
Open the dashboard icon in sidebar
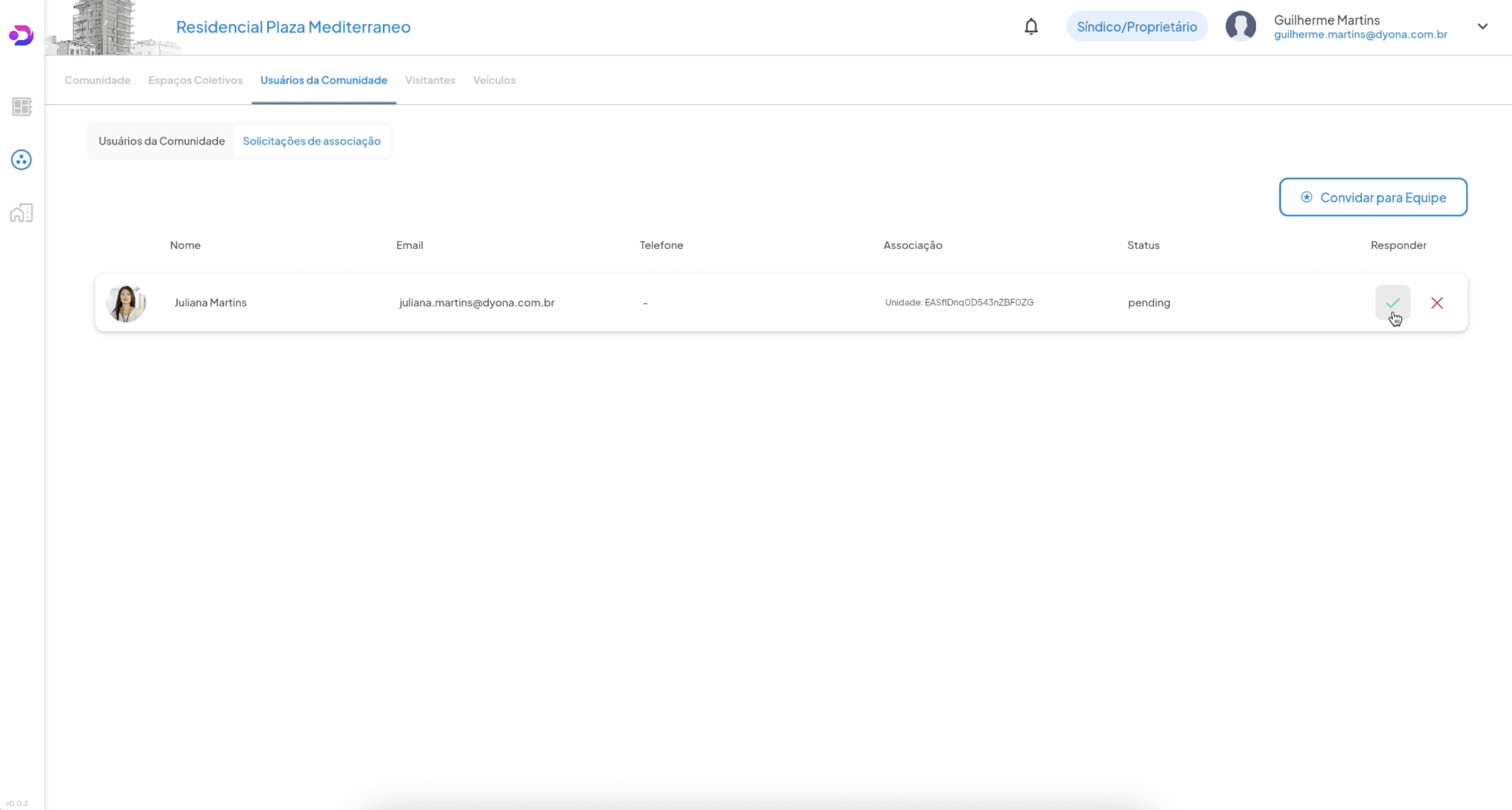point(22,107)
